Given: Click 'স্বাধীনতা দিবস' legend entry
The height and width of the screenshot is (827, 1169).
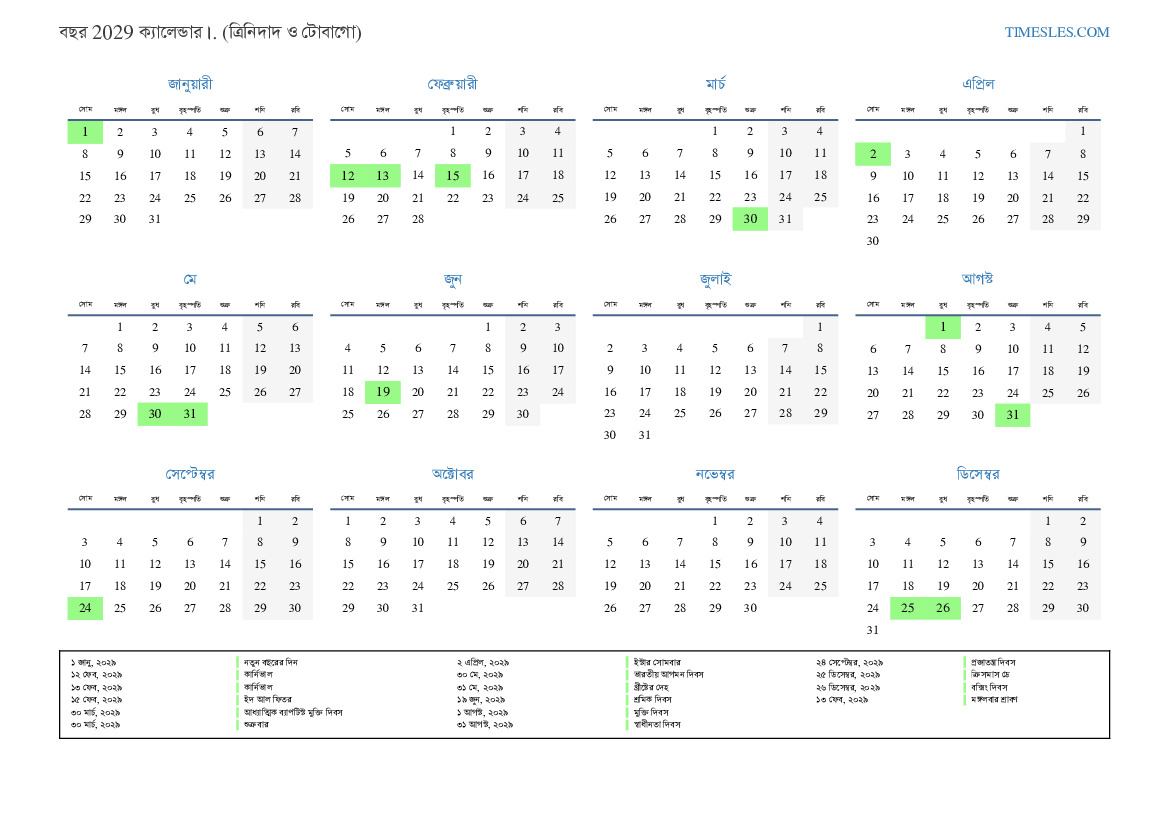Looking at the screenshot, I should [658, 723].
